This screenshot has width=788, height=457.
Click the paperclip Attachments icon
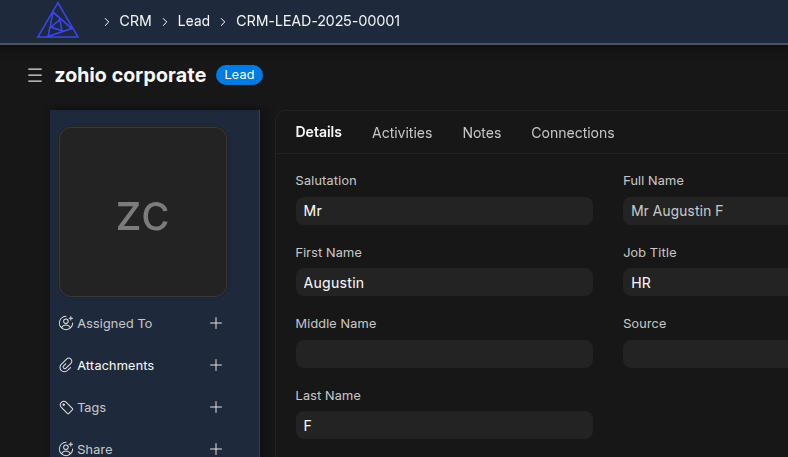[x=66, y=365]
